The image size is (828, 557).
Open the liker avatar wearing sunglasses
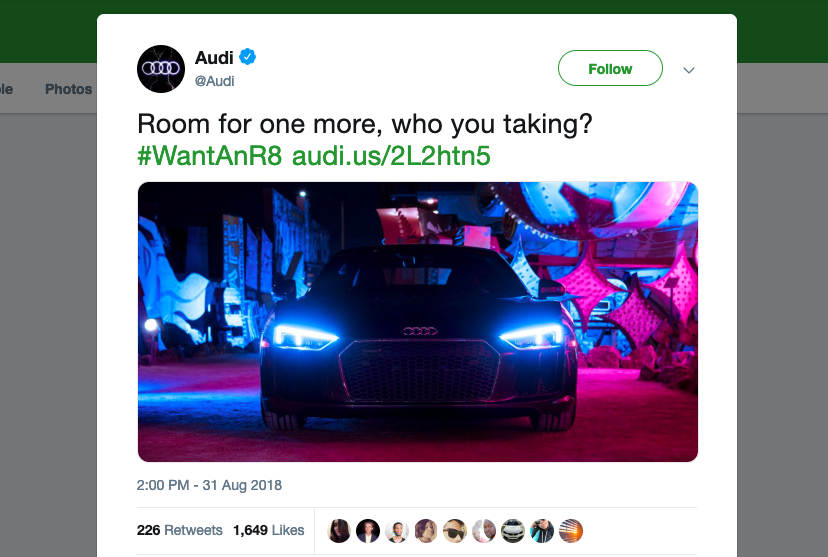[x=455, y=531]
